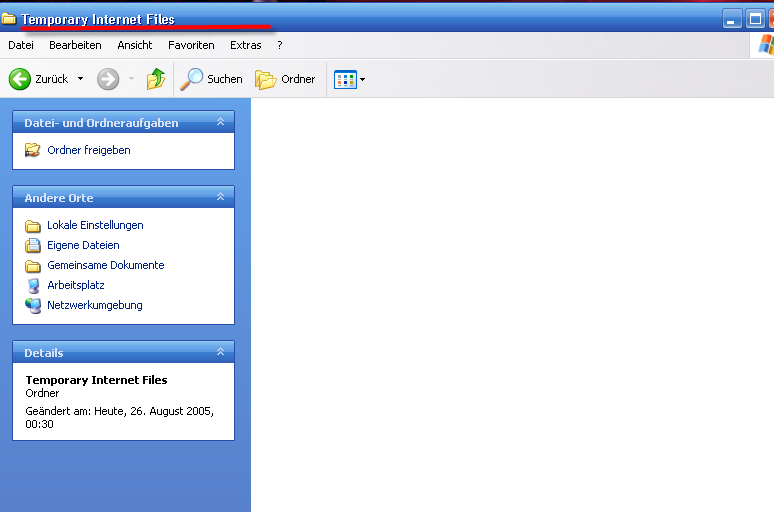The image size is (774, 512).
Task: Open the views dropdown arrow
Action: (x=362, y=79)
